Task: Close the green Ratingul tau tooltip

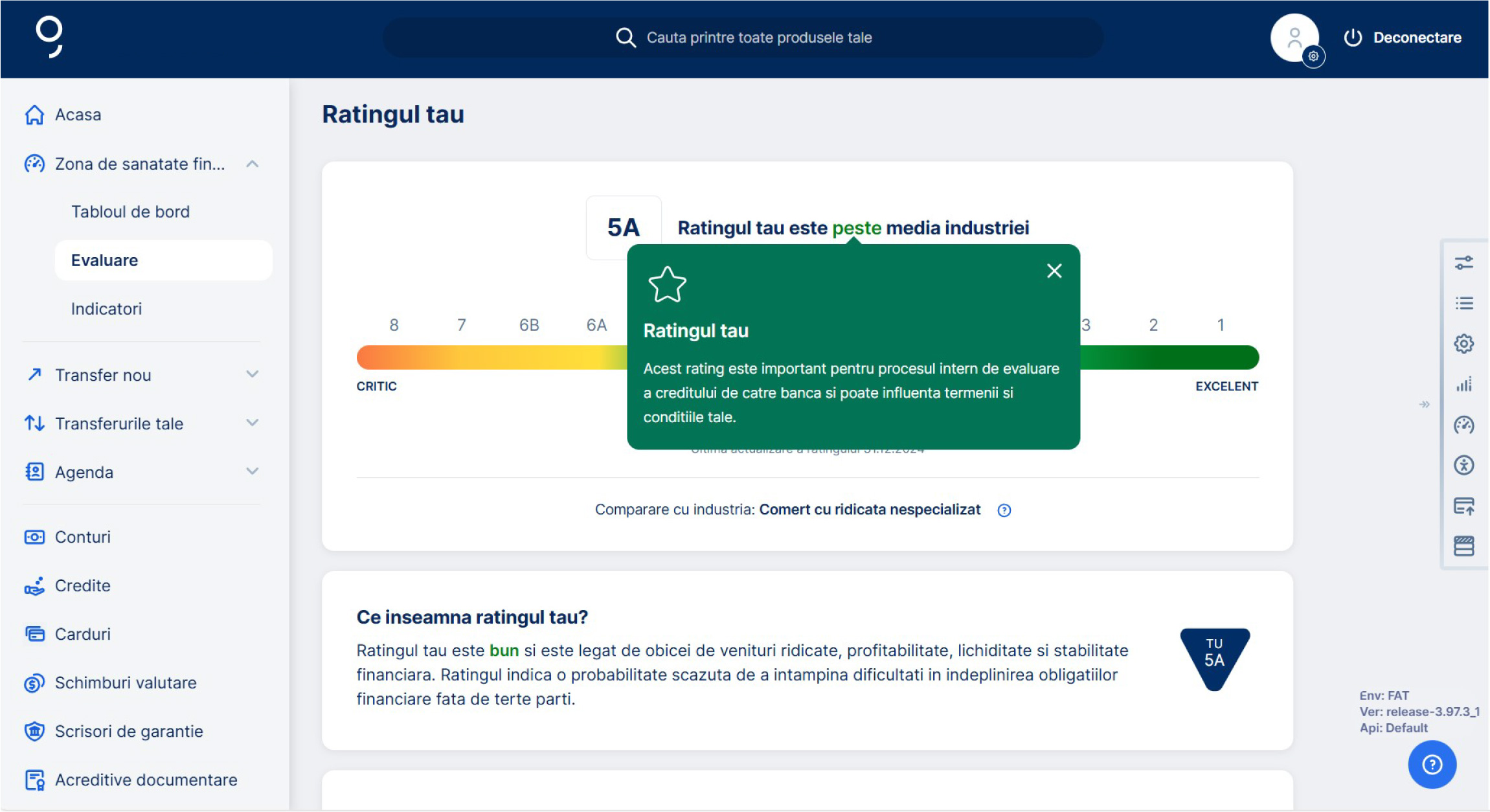Action: (x=1054, y=271)
